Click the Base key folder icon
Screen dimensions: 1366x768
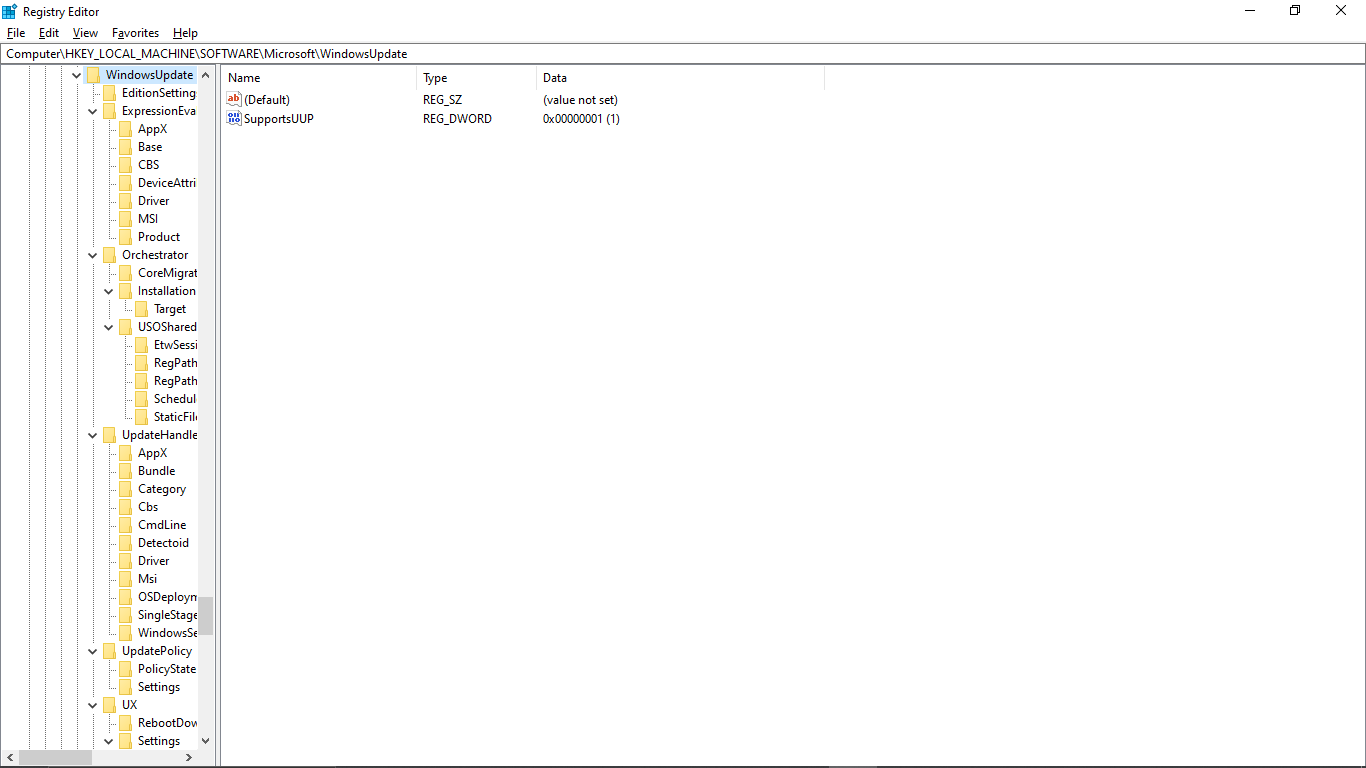[126, 147]
